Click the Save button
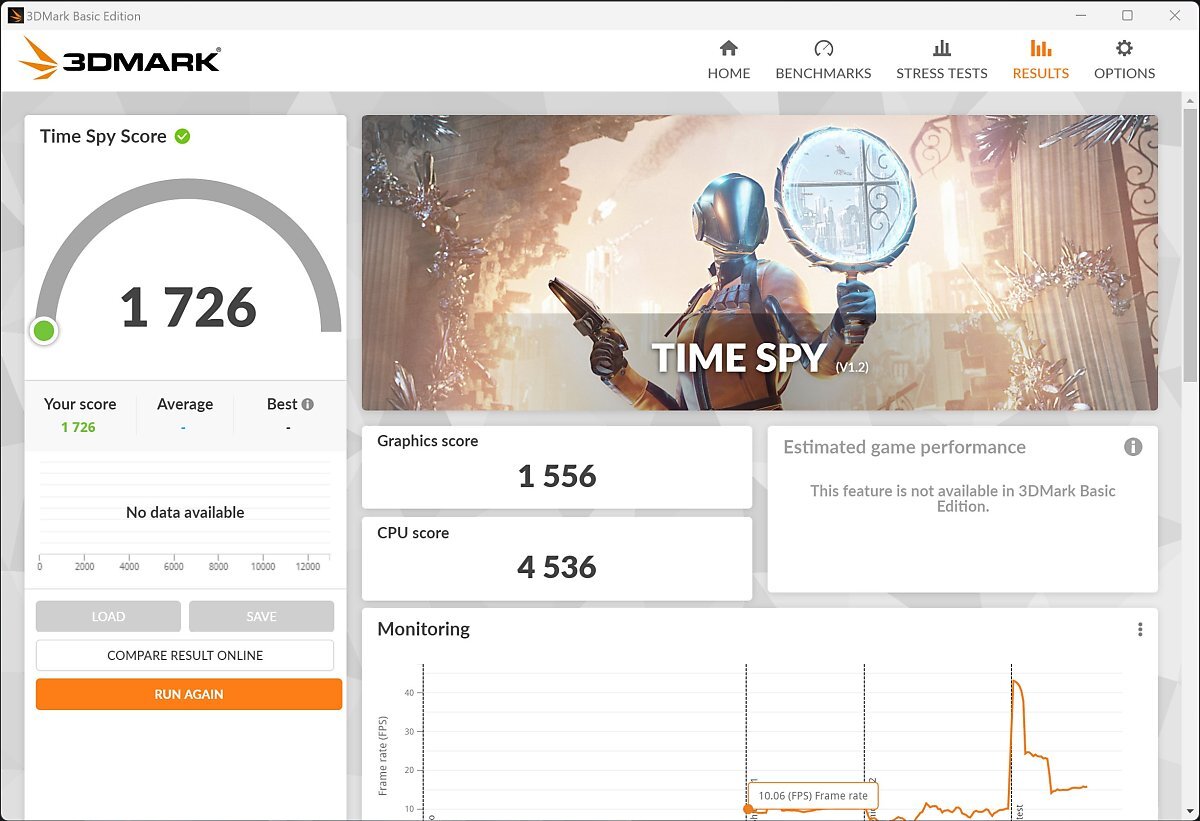The image size is (1200, 821). (x=261, y=616)
